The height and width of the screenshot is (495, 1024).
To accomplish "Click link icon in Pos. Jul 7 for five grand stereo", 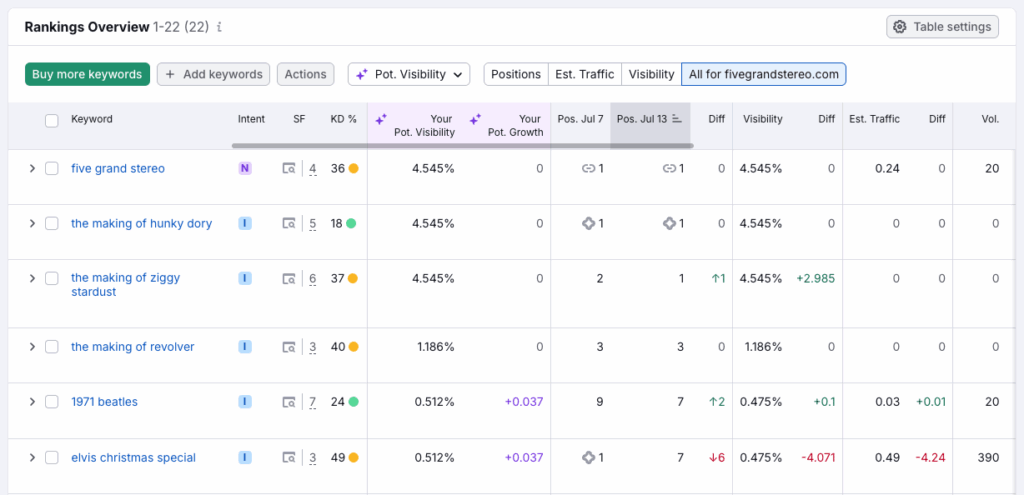I will pos(588,168).
